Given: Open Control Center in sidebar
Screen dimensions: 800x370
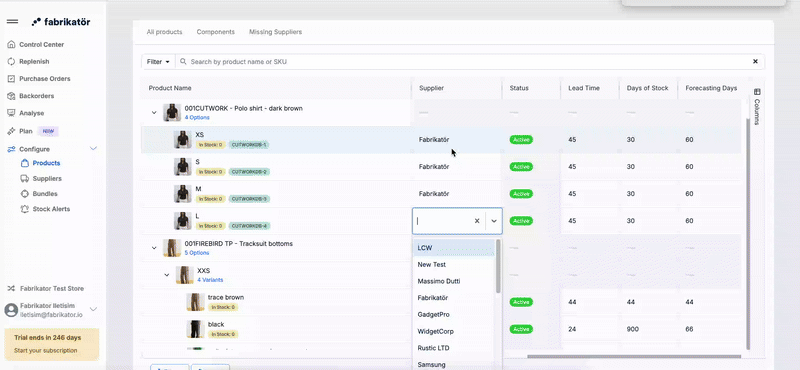Looking at the screenshot, I should point(41,44).
